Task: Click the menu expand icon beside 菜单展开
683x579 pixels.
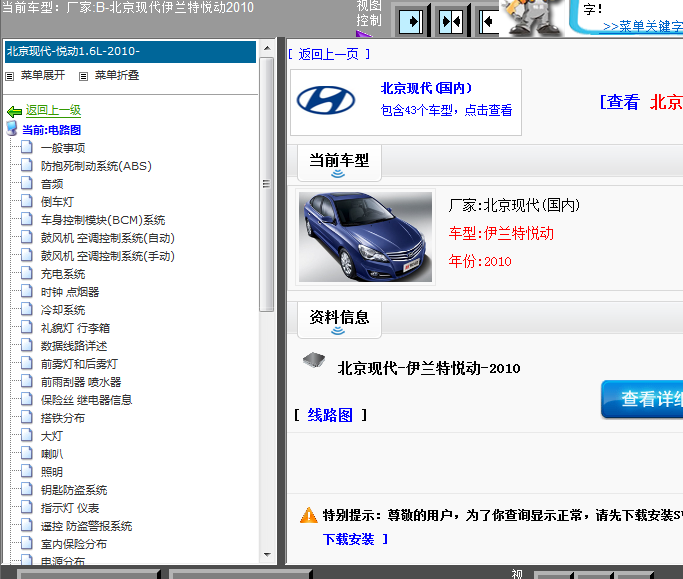Action: point(10,77)
